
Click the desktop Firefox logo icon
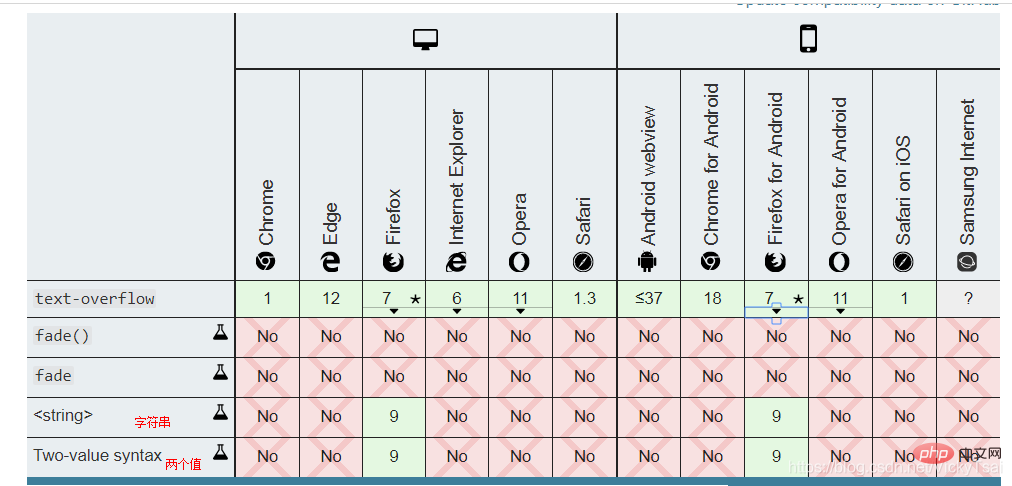tap(394, 261)
